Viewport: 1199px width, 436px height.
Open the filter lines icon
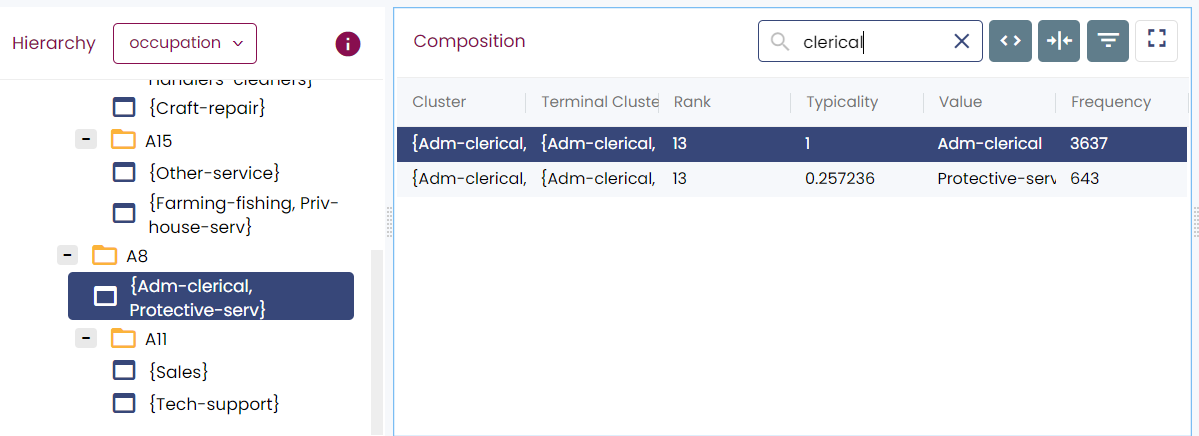click(1108, 41)
